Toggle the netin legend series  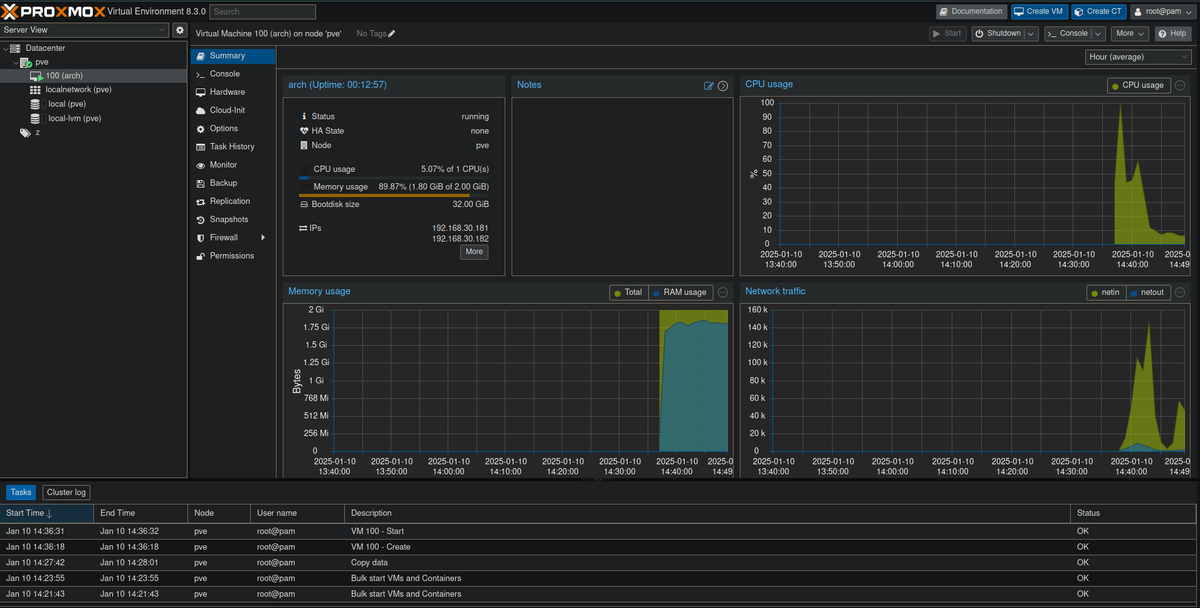pyautogui.click(x=1107, y=292)
